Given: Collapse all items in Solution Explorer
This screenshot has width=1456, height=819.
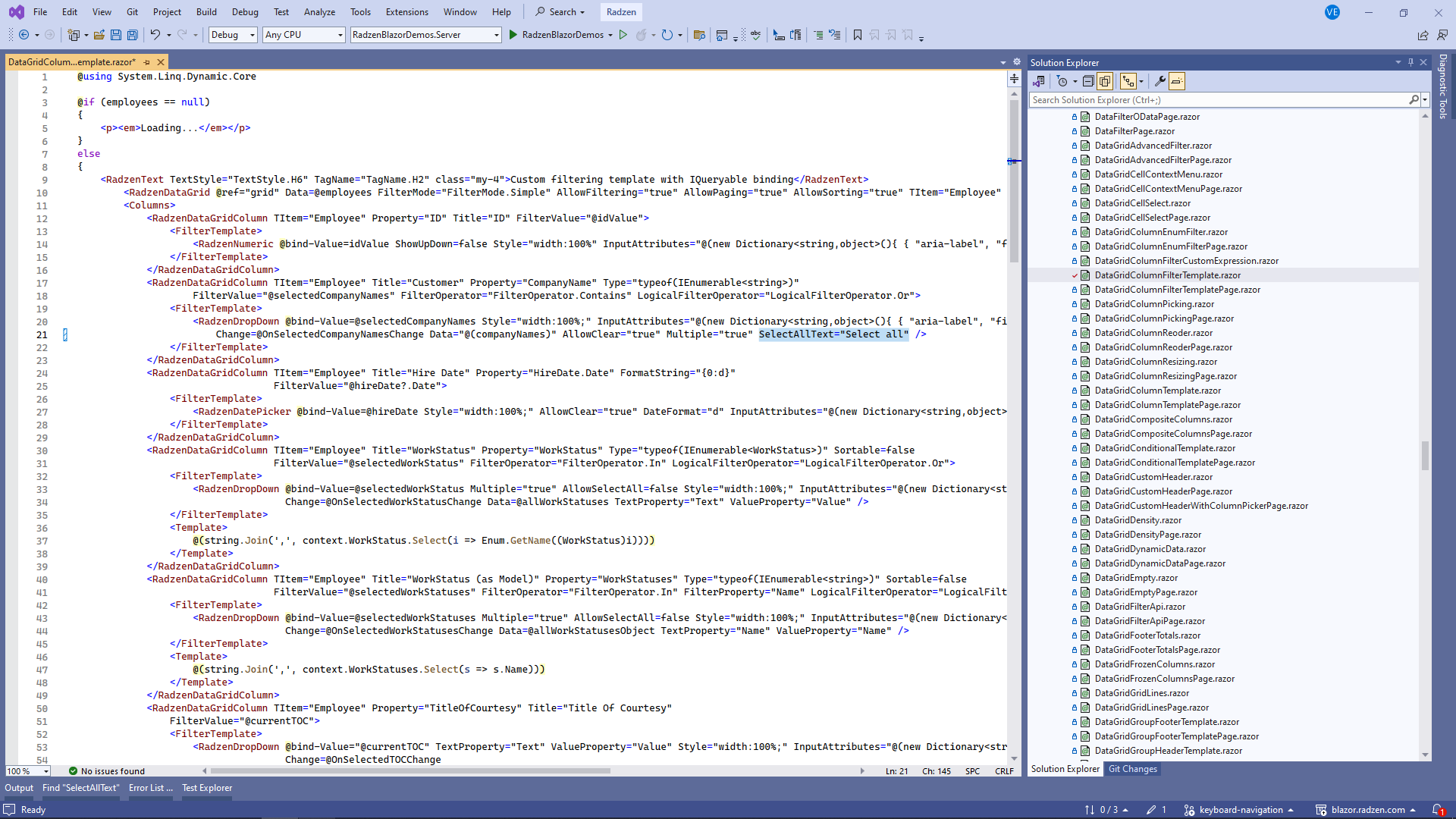Looking at the screenshot, I should [x=1090, y=81].
